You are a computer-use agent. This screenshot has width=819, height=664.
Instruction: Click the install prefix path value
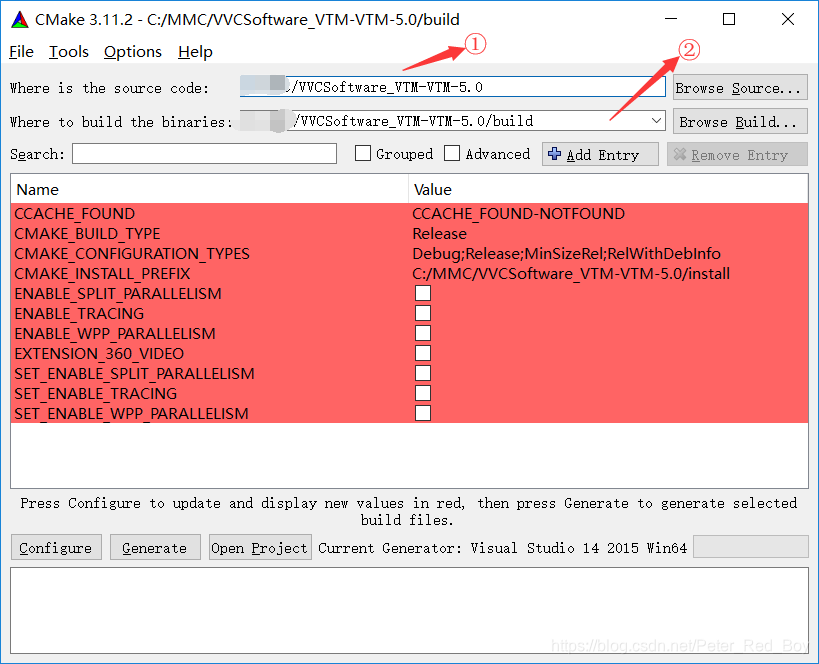(571, 273)
